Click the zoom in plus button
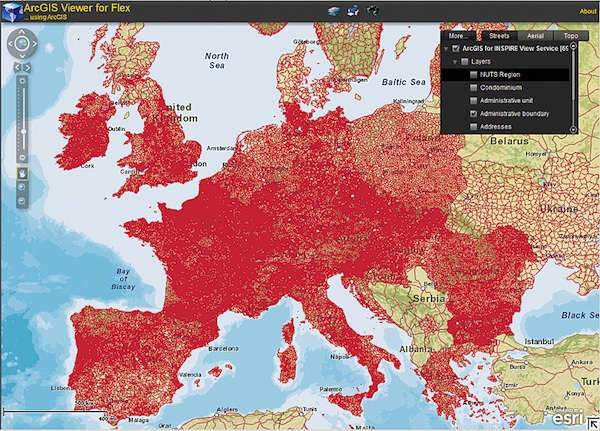This screenshot has width=600, height=431. [22, 79]
